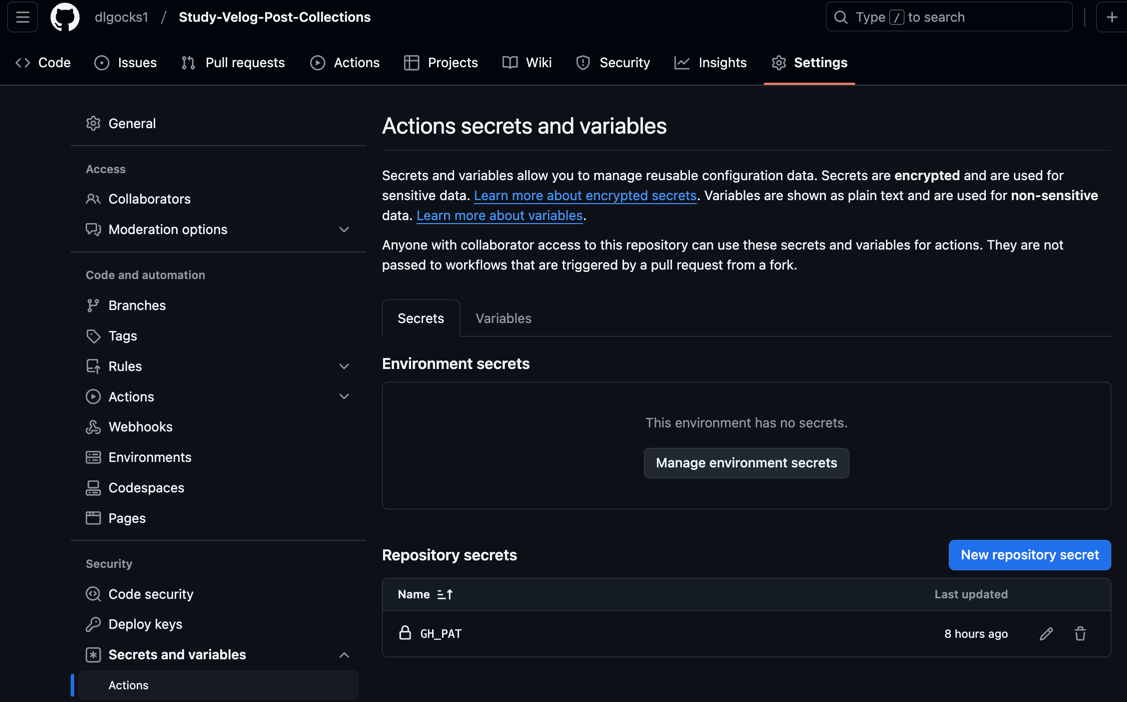The width and height of the screenshot is (1127, 702).
Task: Collapse the Secrets and variables chevron
Action: pyautogui.click(x=344, y=655)
